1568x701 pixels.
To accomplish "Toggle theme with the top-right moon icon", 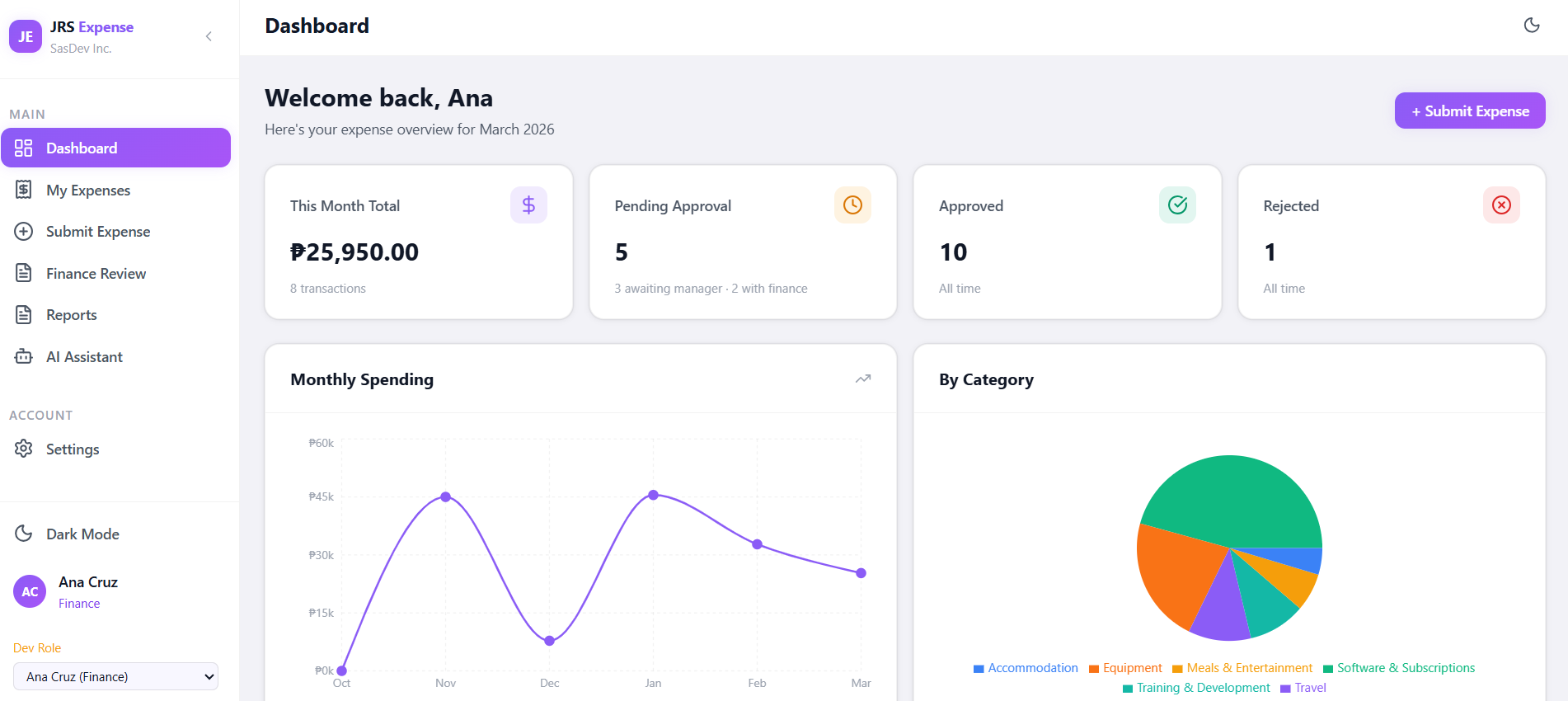I will pyautogui.click(x=1532, y=26).
